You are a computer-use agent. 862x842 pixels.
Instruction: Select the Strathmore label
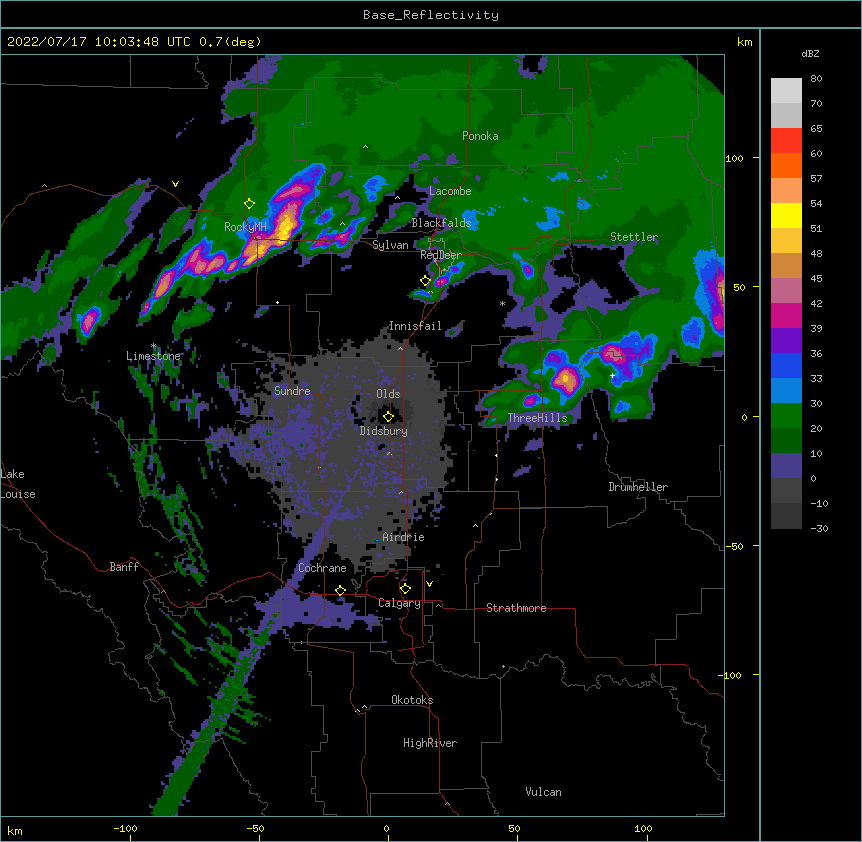point(516,608)
